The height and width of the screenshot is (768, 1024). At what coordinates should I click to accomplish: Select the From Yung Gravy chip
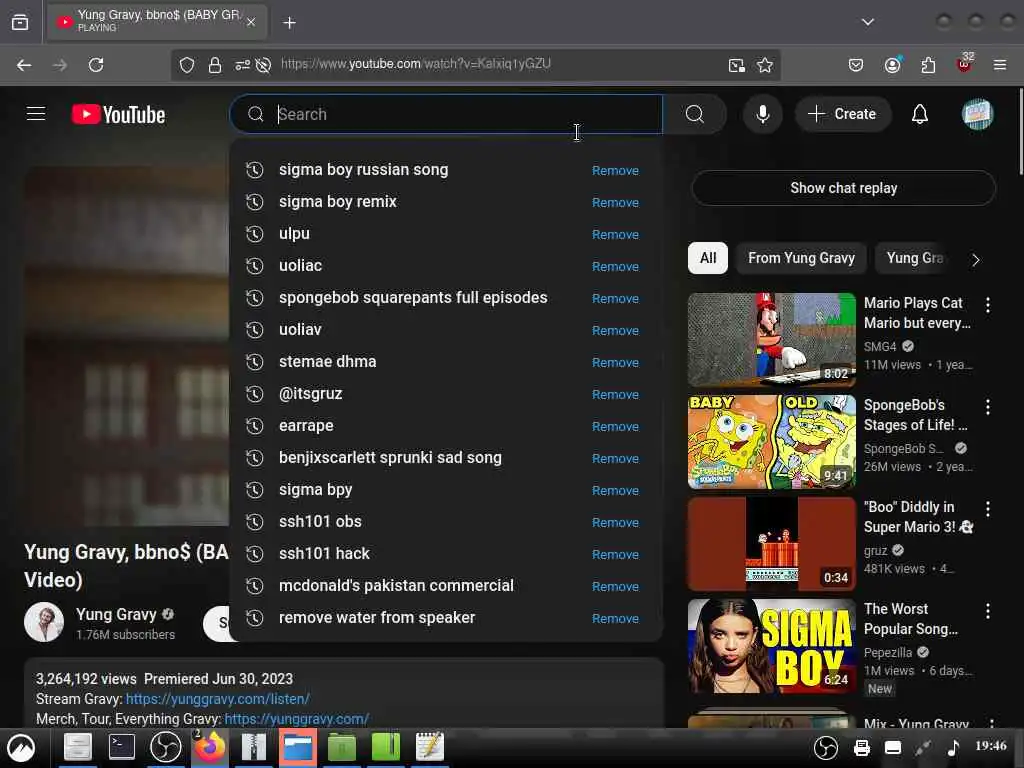tap(801, 258)
